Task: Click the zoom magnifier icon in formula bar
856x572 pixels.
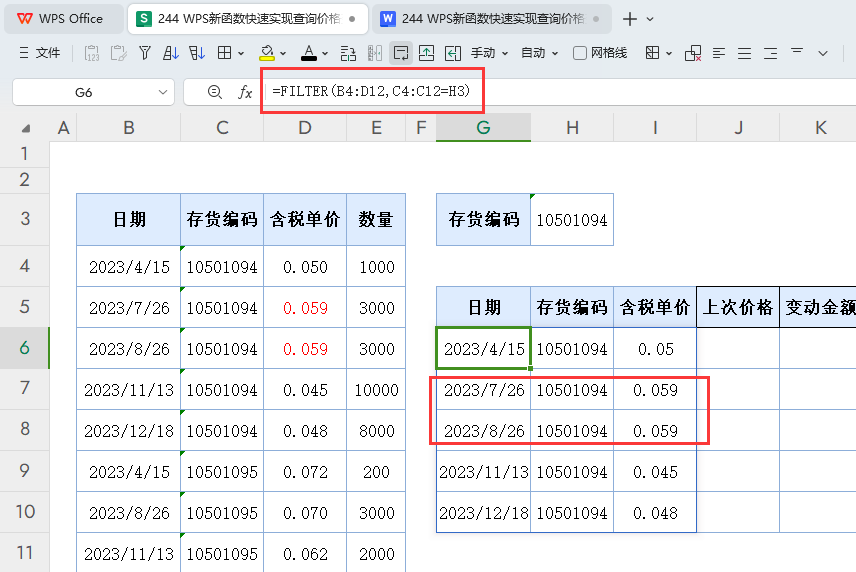Action: coord(215,92)
